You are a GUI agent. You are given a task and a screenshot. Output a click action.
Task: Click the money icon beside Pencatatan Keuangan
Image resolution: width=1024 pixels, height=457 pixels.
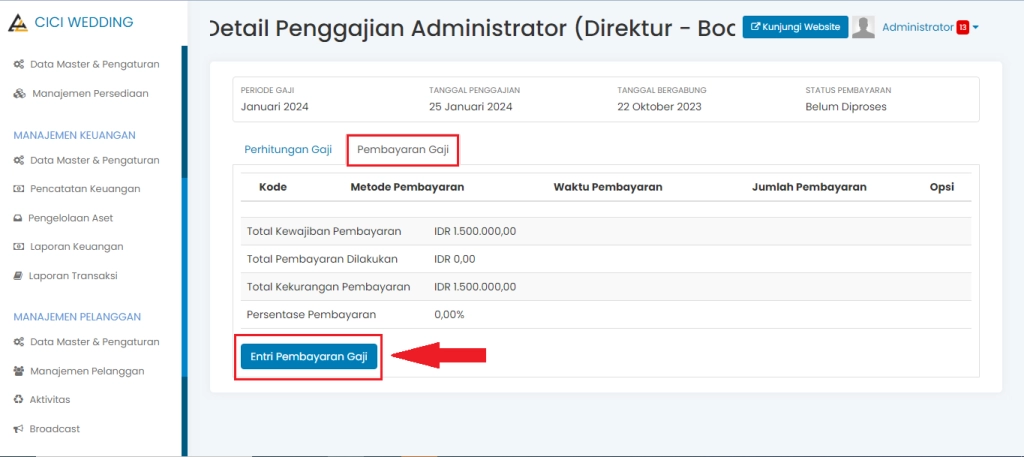pyautogui.click(x=19, y=189)
